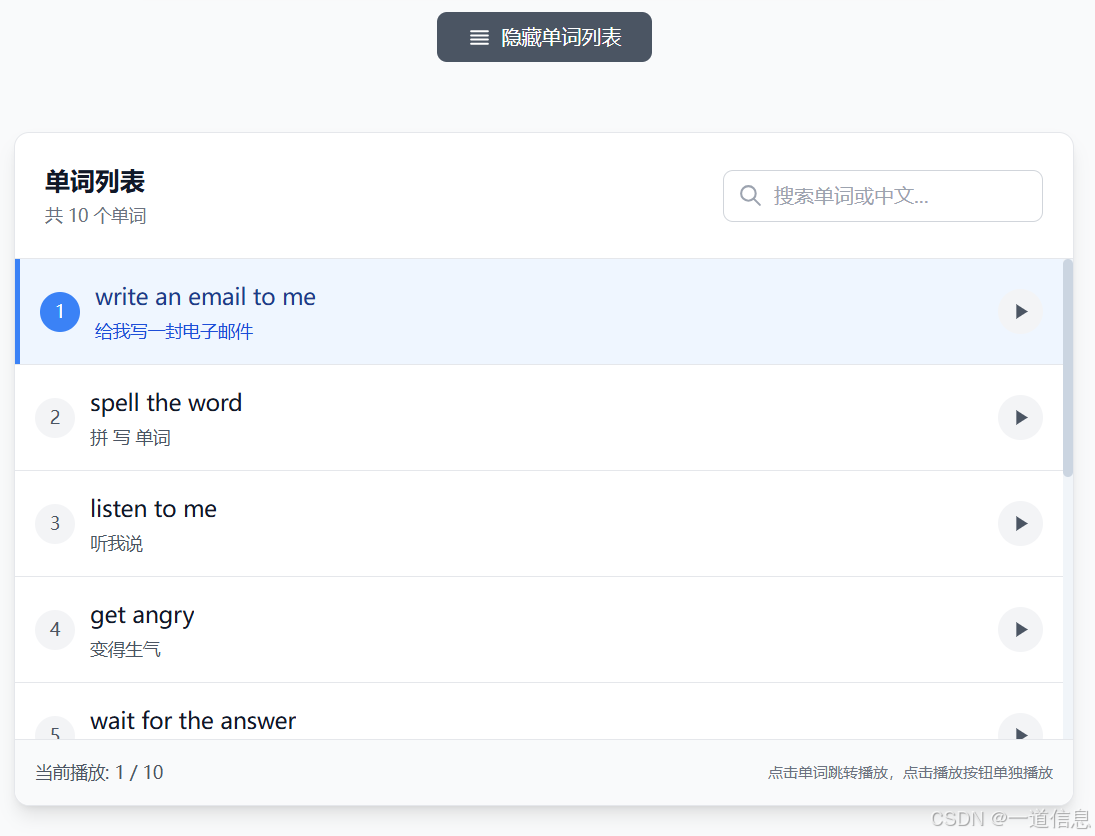This screenshot has height=836, width=1095.
Task: Click the translation 拼 写 单词
Action: tap(131, 437)
